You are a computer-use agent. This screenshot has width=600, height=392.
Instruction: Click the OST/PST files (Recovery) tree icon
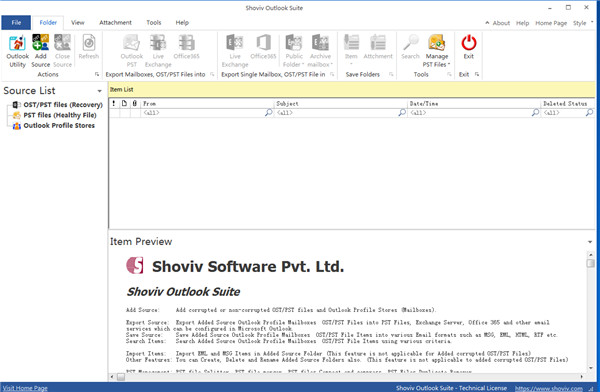(x=16, y=105)
